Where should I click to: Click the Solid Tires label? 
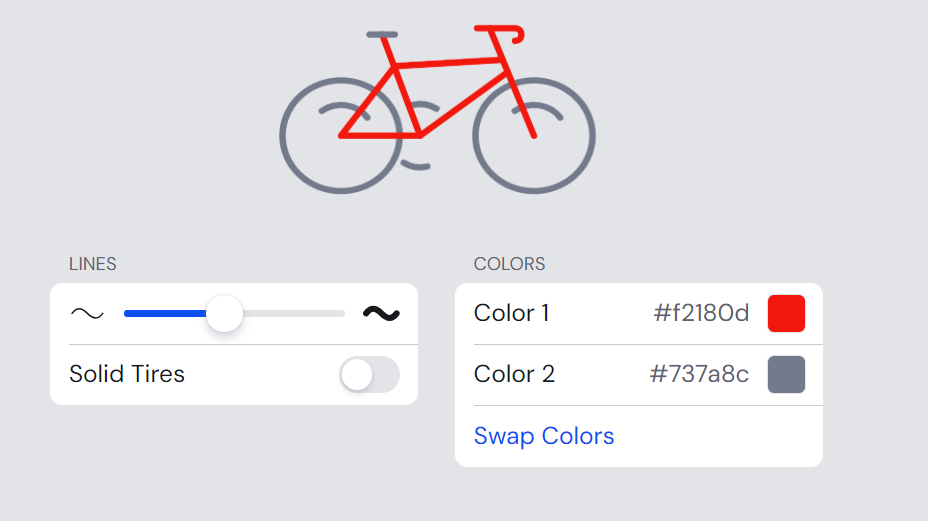tap(127, 374)
